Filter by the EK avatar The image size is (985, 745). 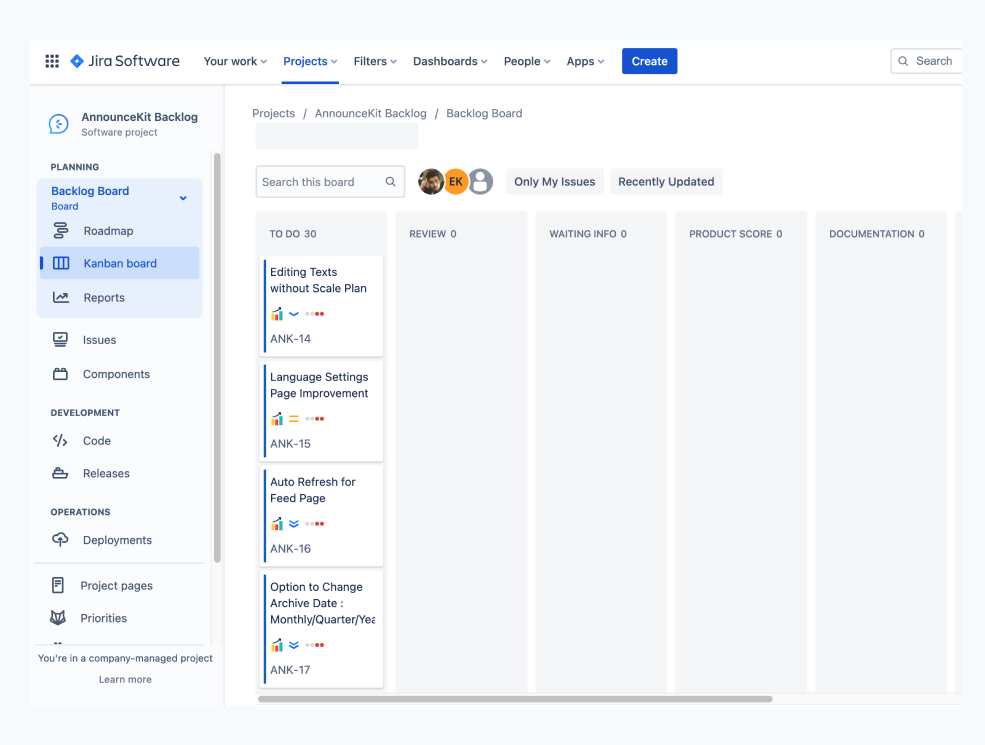click(x=456, y=182)
